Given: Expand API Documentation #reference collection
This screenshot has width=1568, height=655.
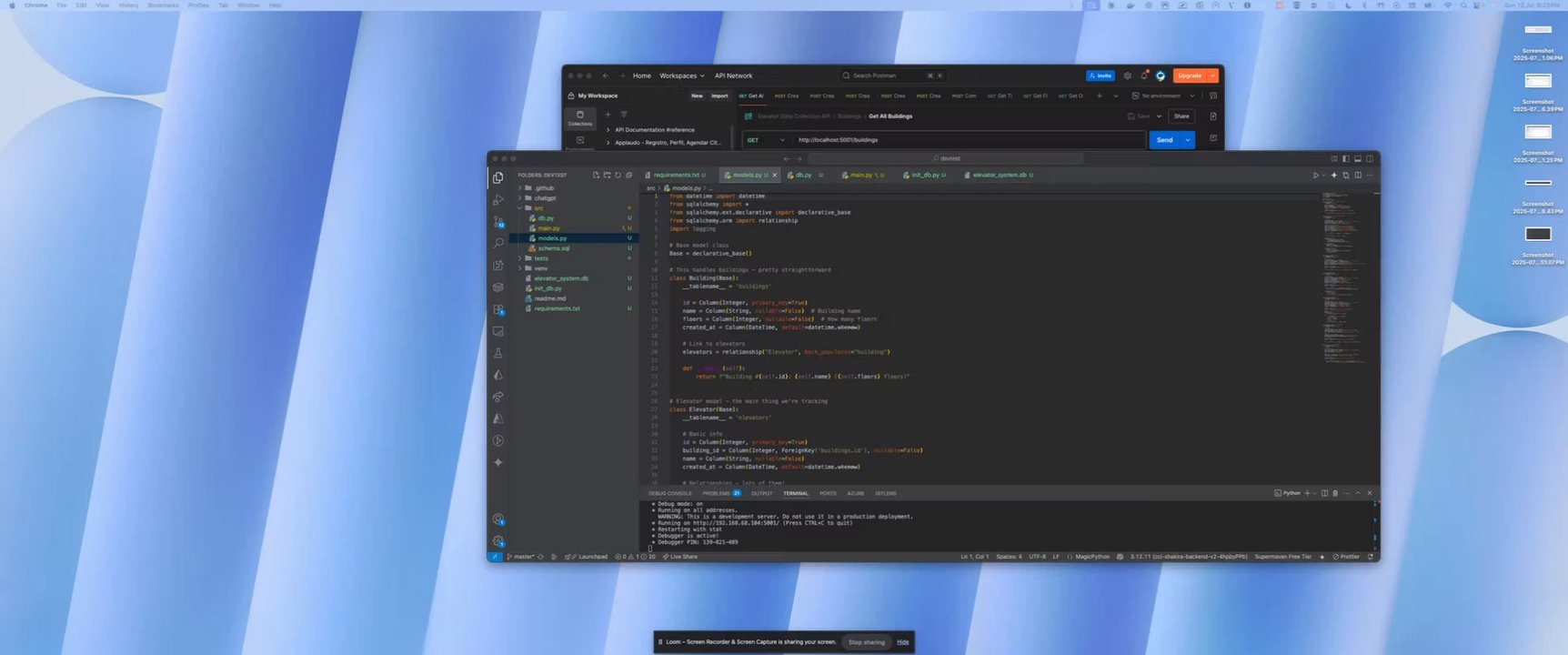Looking at the screenshot, I should coord(608,130).
